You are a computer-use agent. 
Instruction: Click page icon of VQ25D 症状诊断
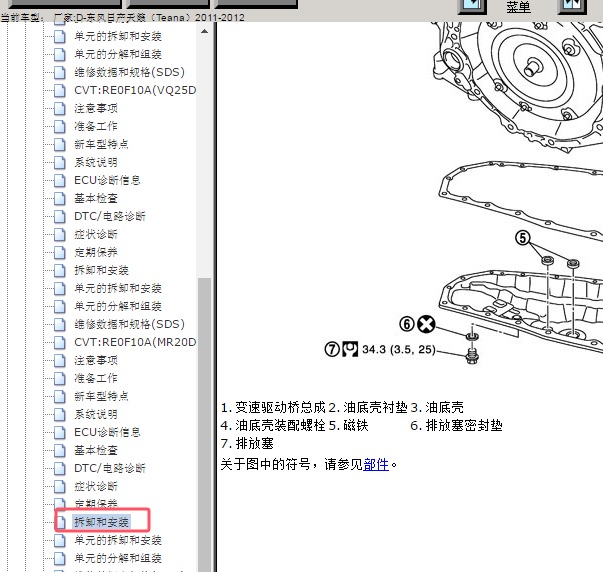pyautogui.click(x=60, y=234)
